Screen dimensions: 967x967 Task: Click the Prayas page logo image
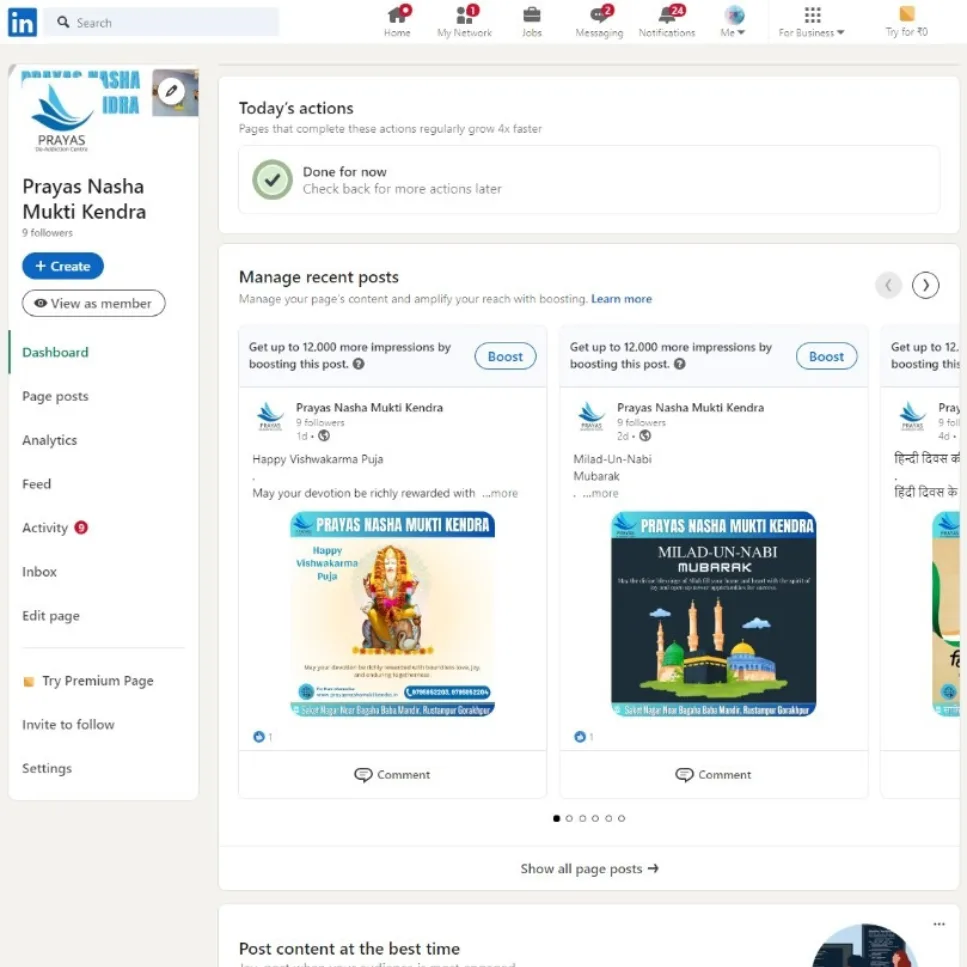pos(60,117)
